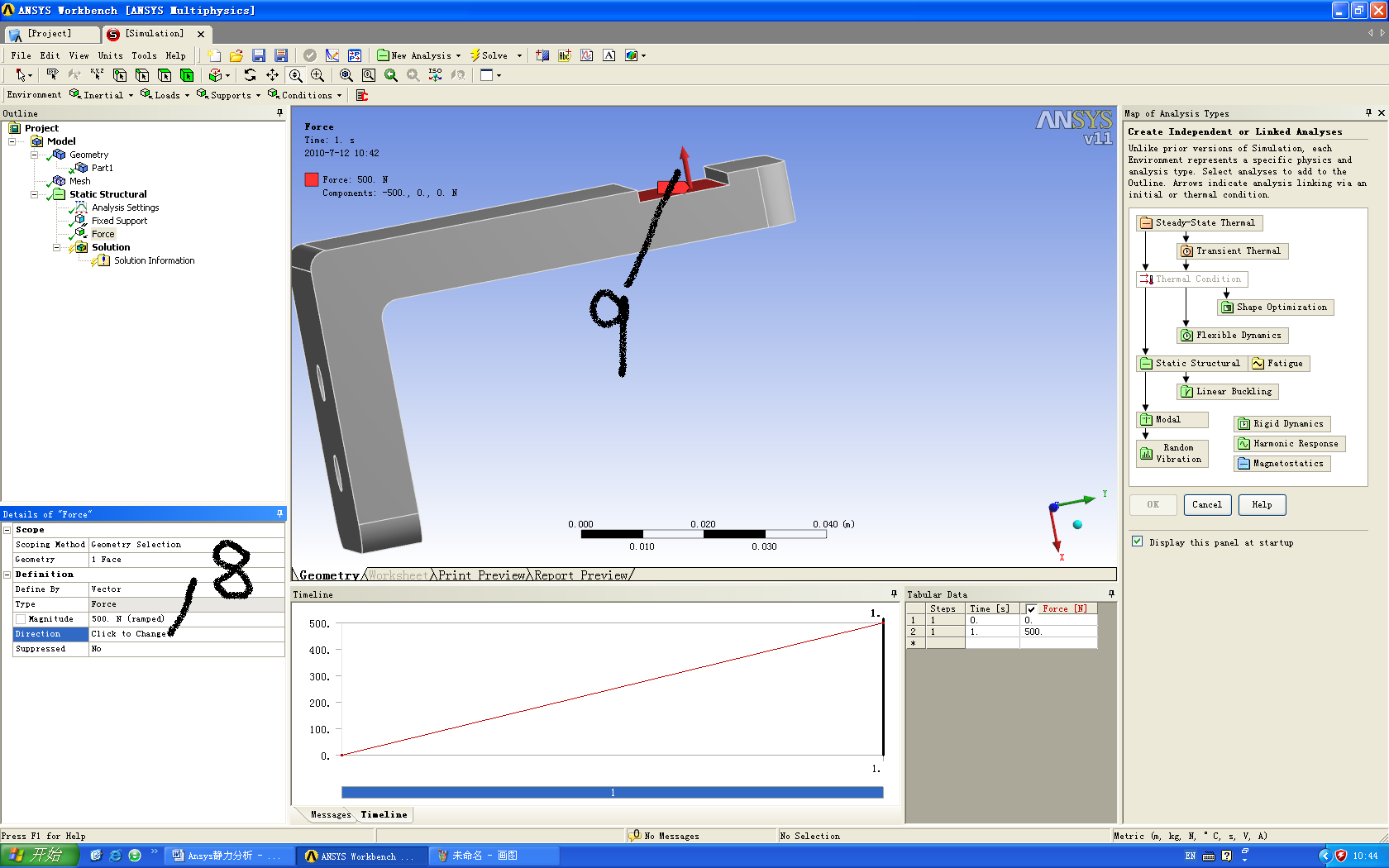Open the Tools menu
Viewport: 1389px width, 868px height.
[x=144, y=55]
